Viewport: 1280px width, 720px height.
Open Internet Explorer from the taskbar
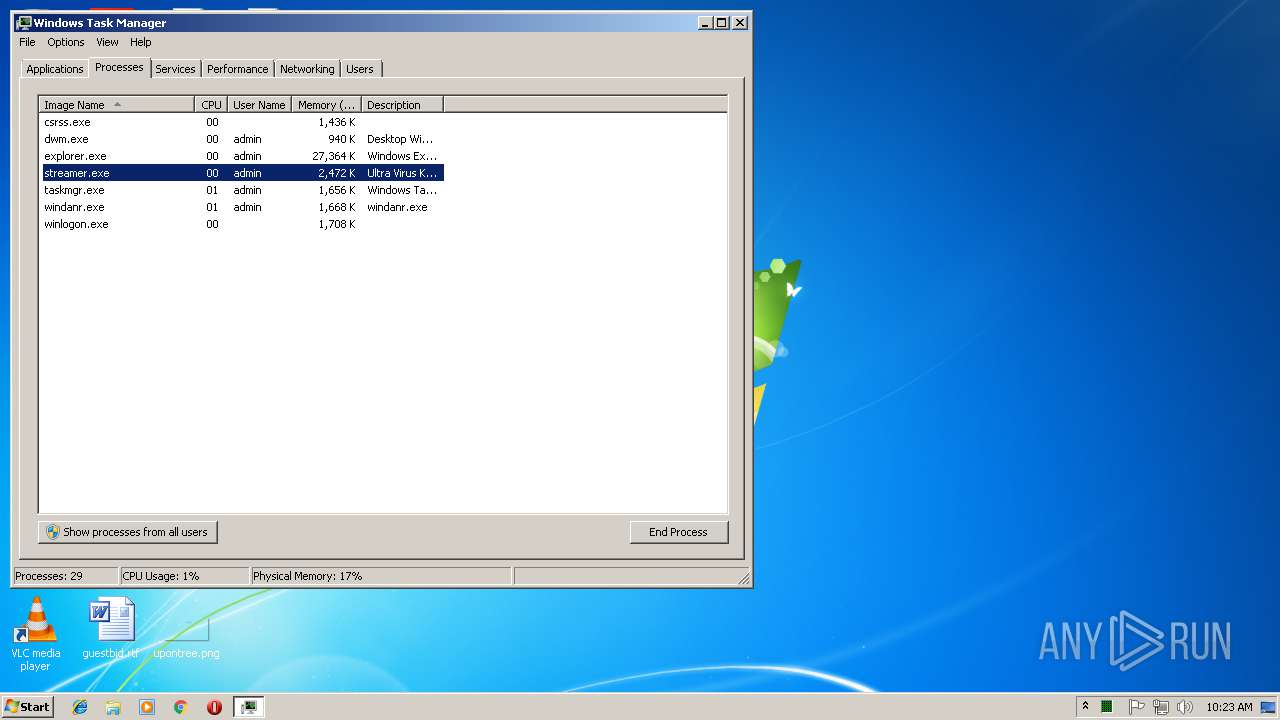tap(80, 707)
